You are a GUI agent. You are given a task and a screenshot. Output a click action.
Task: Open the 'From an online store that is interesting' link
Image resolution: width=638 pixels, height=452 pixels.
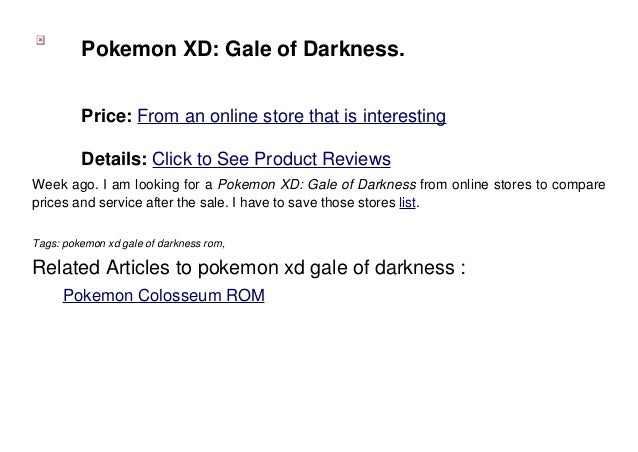point(291,116)
